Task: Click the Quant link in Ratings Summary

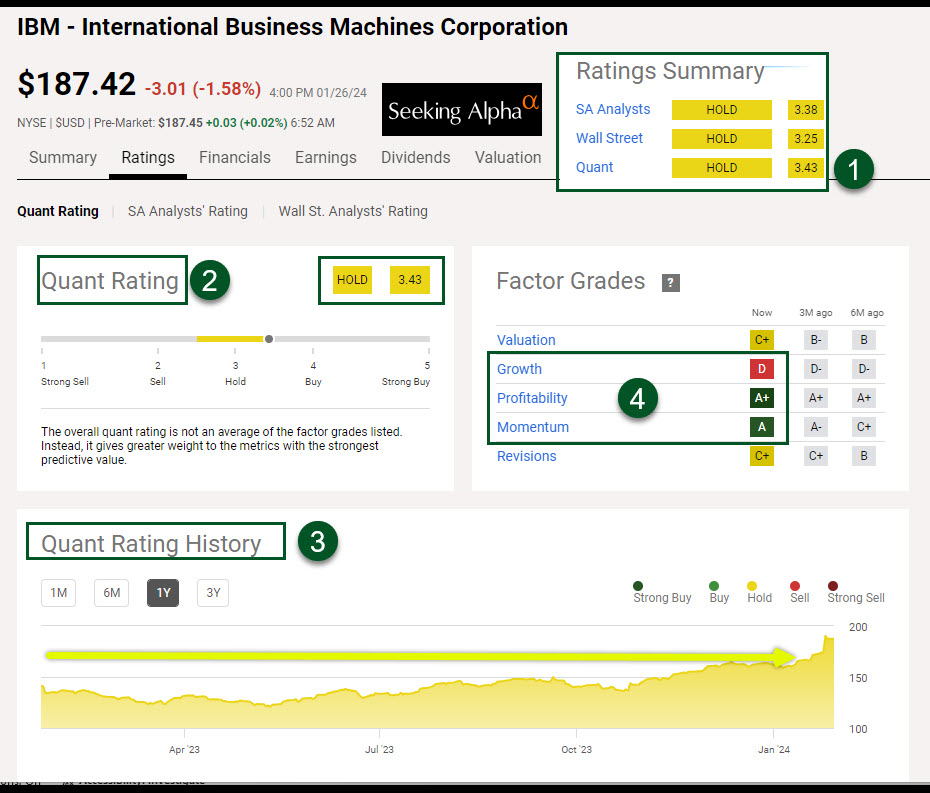Action: coord(594,167)
